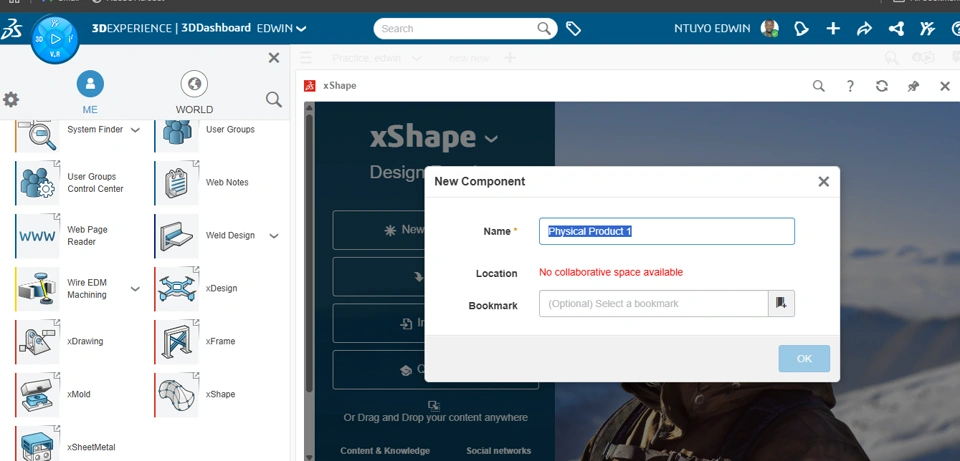Click the select bookmark icon button
The width and height of the screenshot is (960, 461).
coord(781,304)
